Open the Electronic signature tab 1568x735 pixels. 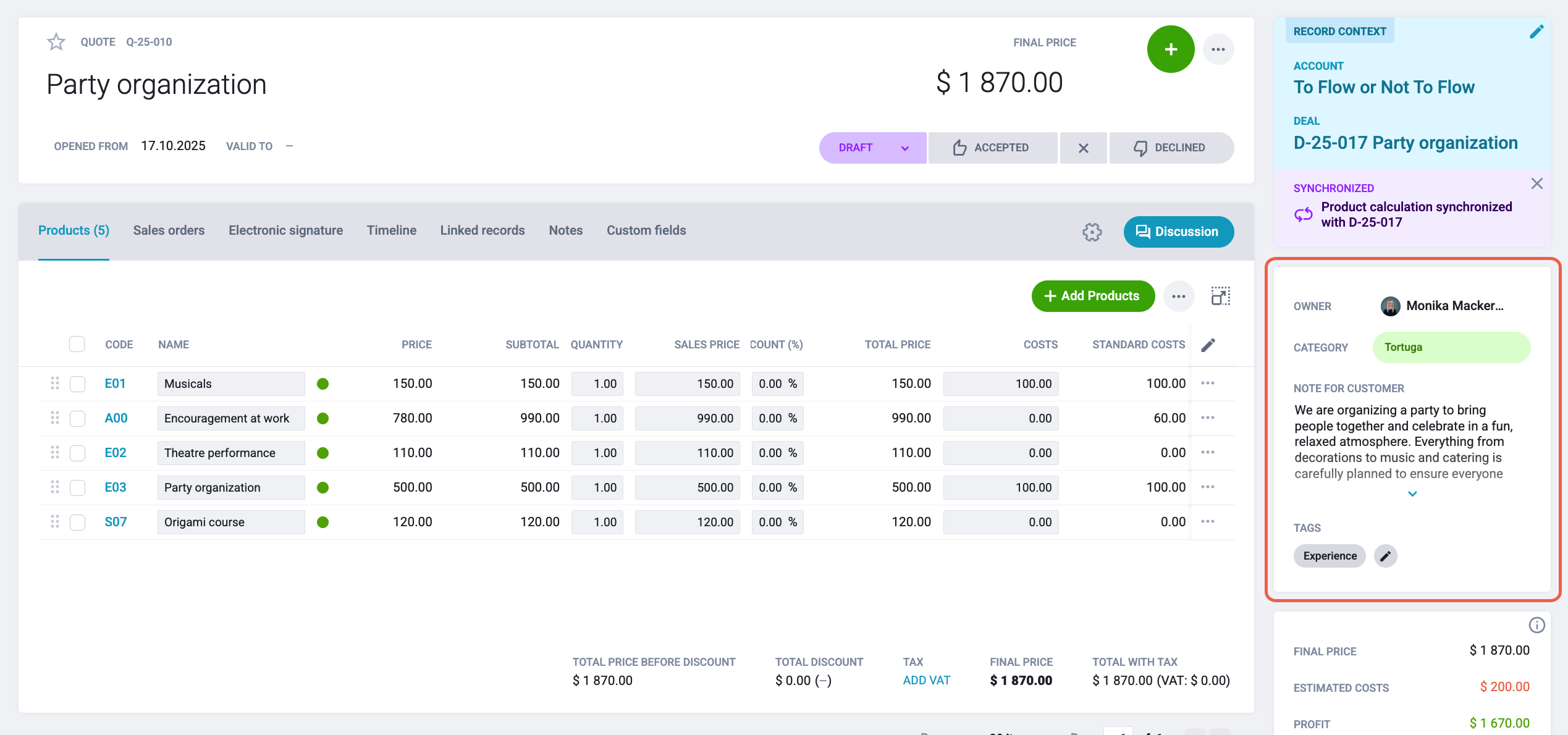coord(285,230)
